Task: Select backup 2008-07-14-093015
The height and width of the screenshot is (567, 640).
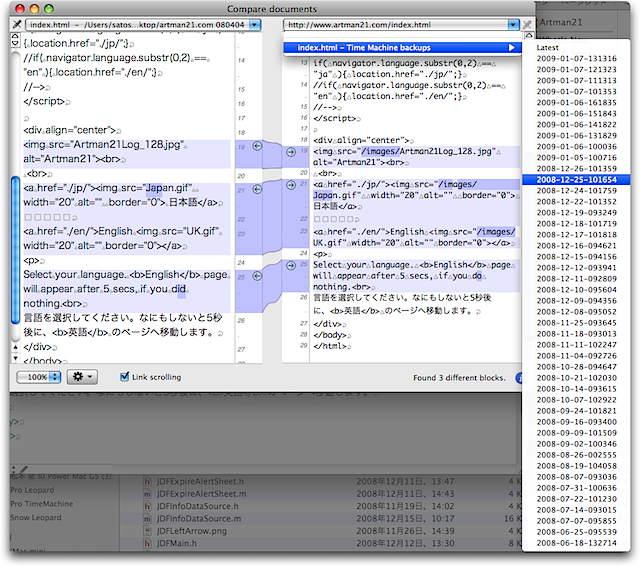Action: click(x=576, y=510)
